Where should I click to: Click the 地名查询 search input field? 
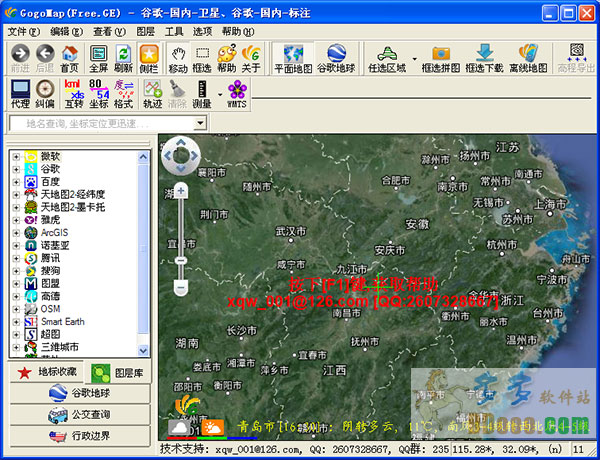coord(102,123)
